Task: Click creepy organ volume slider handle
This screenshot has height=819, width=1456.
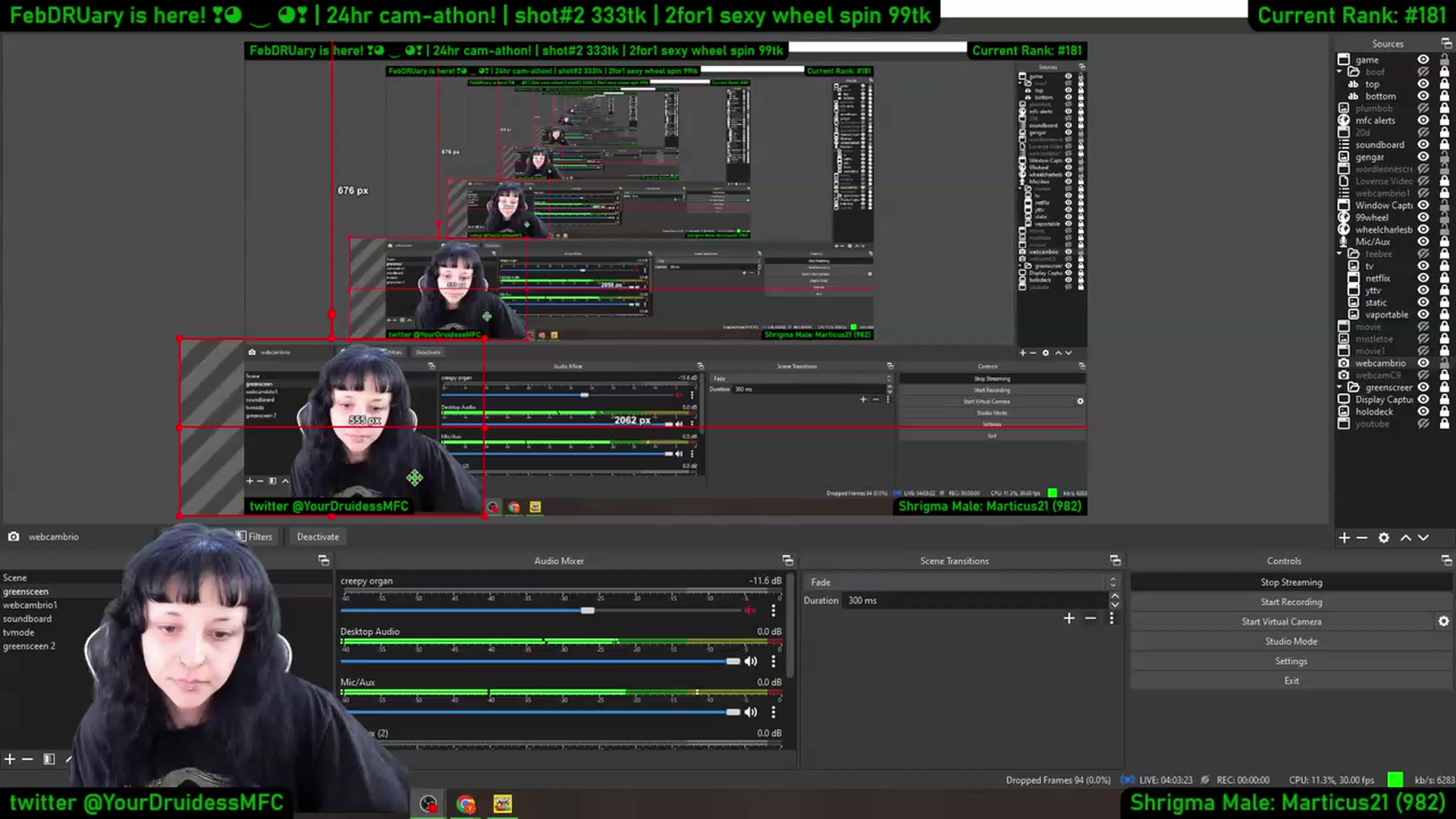Action: (x=588, y=610)
